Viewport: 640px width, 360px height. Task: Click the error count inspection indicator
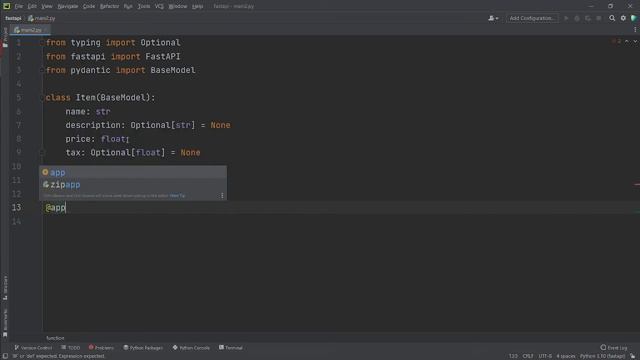(616, 42)
